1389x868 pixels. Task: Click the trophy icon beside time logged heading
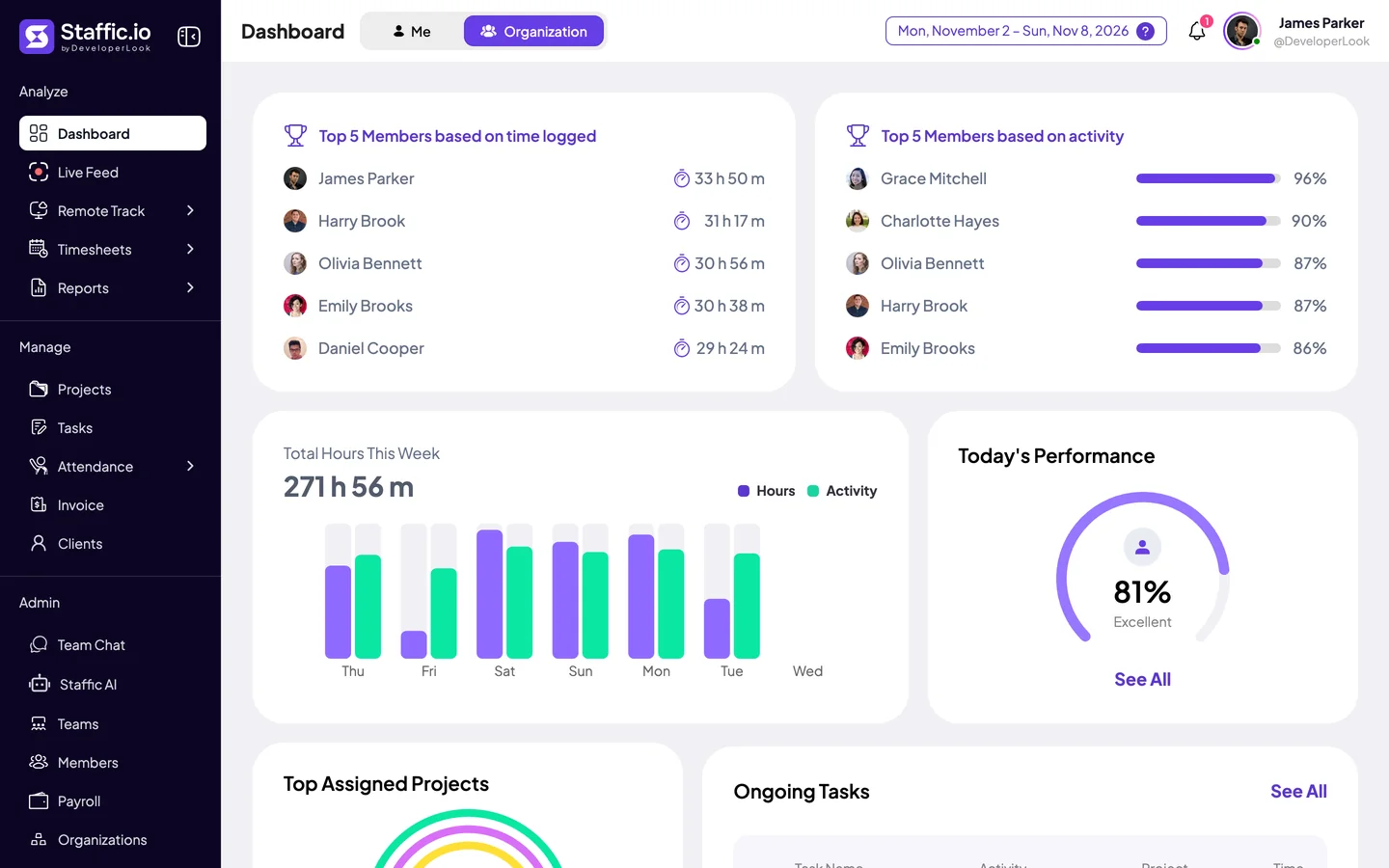click(x=295, y=136)
